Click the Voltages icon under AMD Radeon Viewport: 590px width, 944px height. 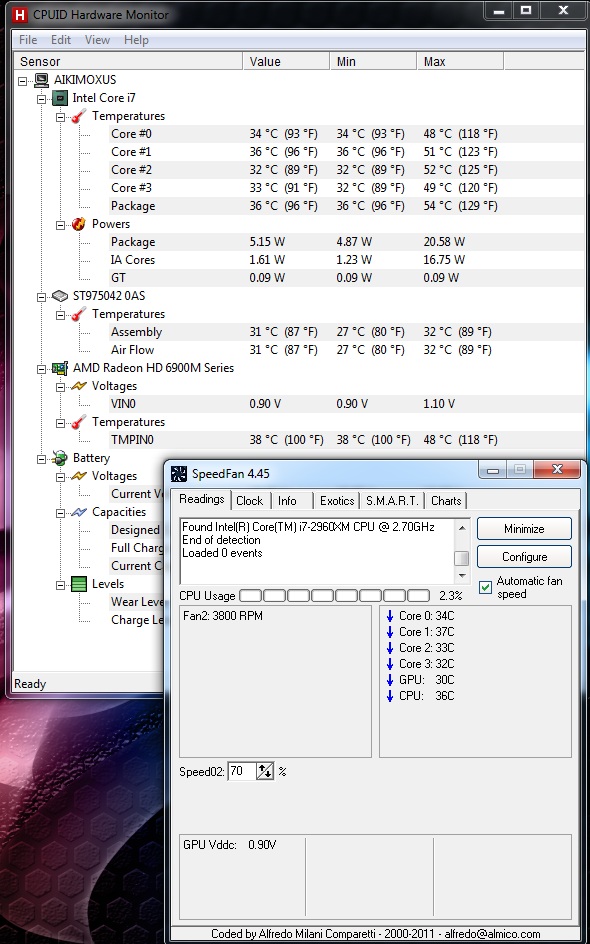pos(79,387)
